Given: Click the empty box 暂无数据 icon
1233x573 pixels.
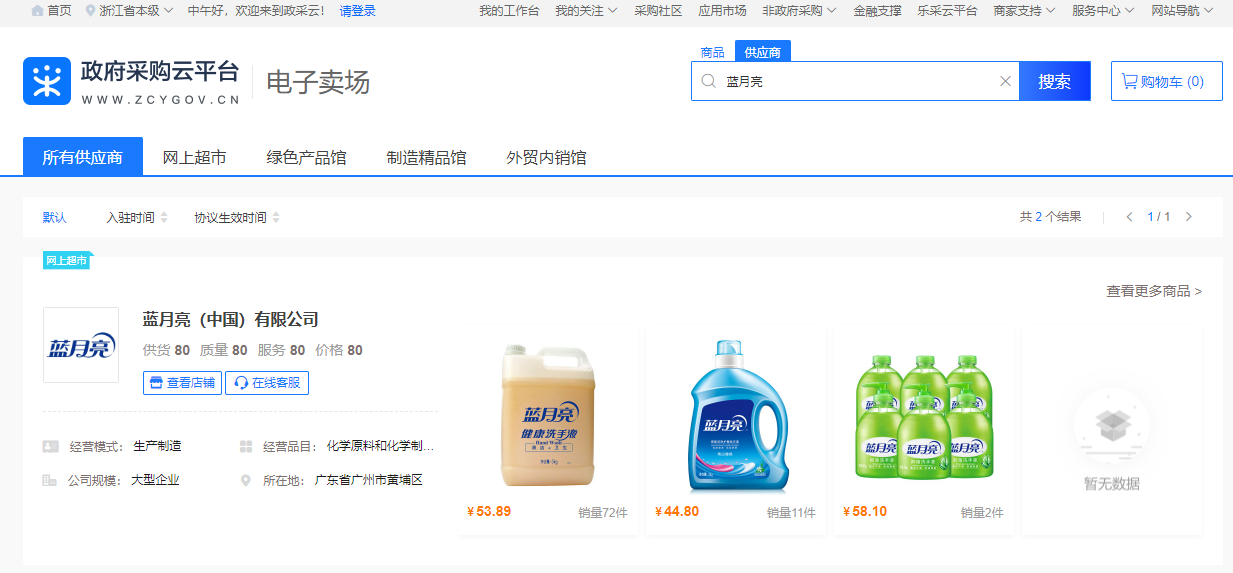Looking at the screenshot, I should (1111, 427).
